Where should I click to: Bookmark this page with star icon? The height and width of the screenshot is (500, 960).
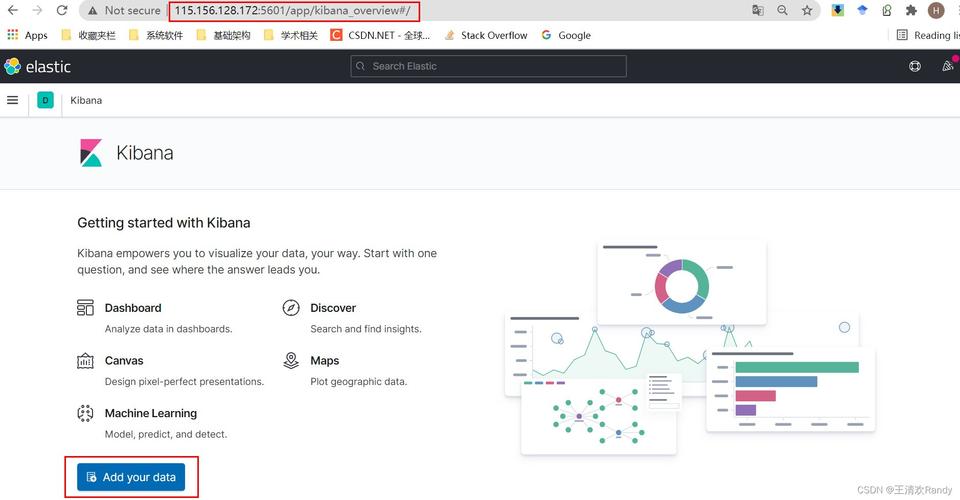click(x=808, y=10)
